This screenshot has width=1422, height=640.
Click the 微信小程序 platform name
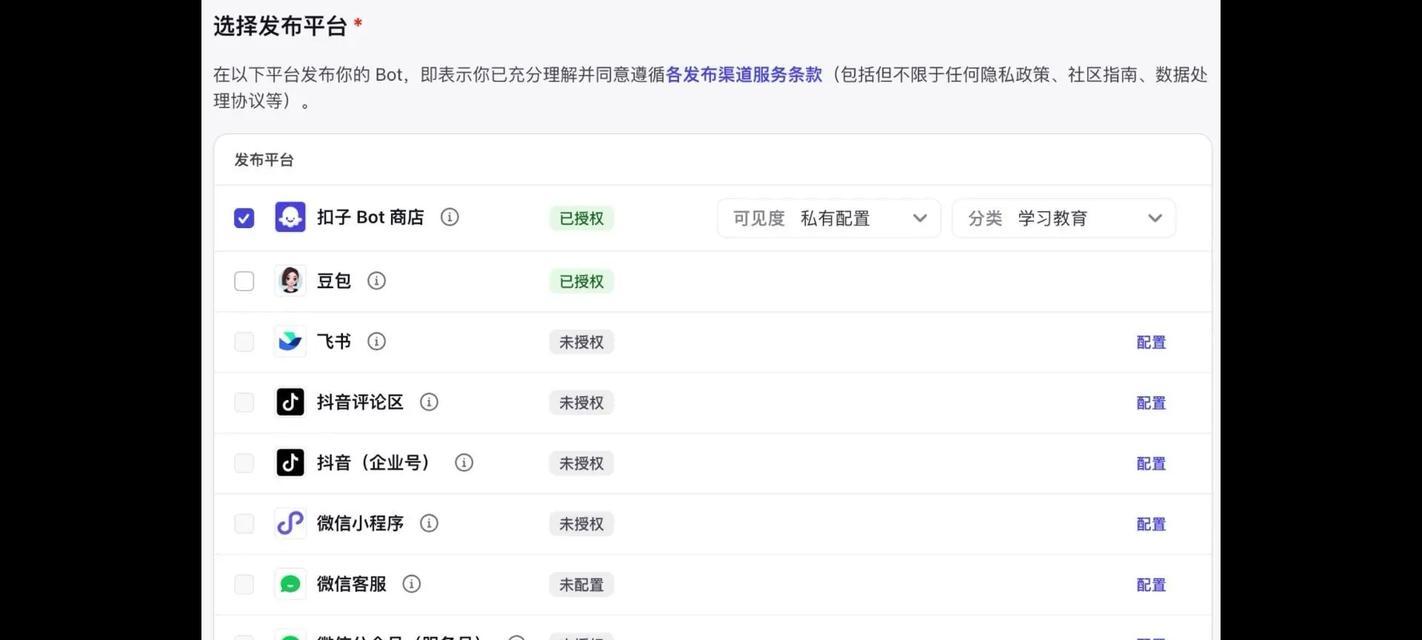pyautogui.click(x=360, y=523)
